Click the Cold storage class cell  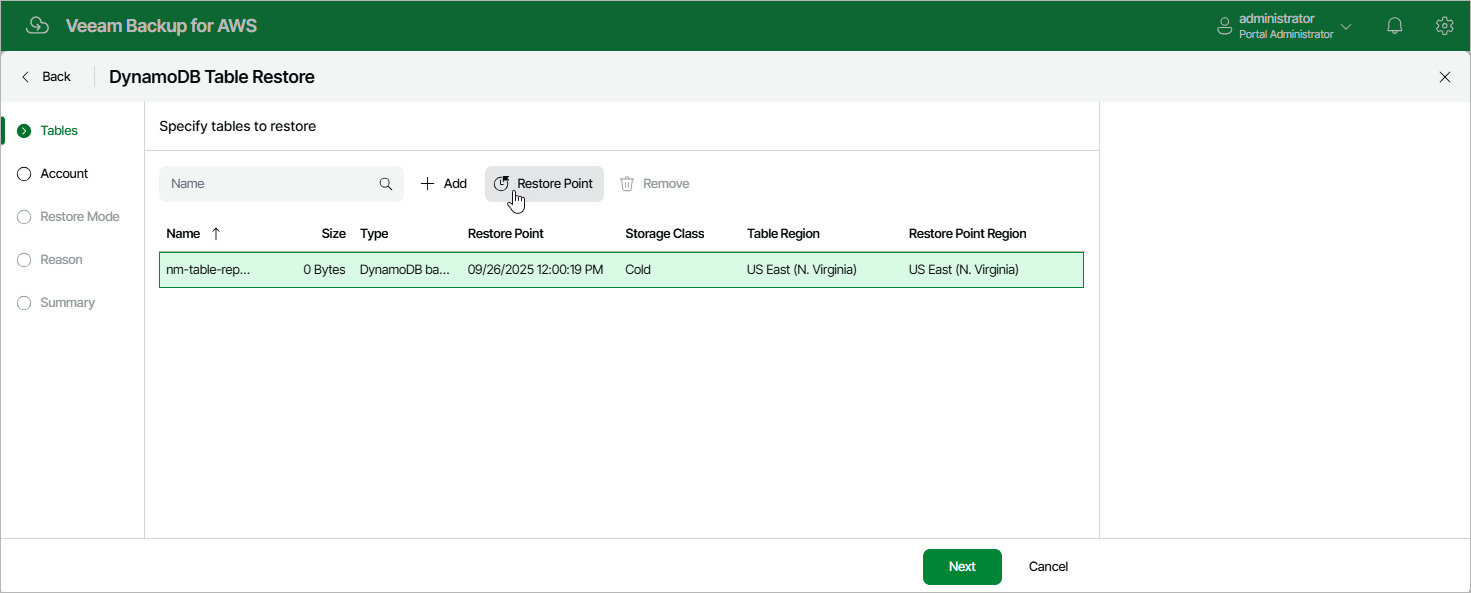coord(640,270)
